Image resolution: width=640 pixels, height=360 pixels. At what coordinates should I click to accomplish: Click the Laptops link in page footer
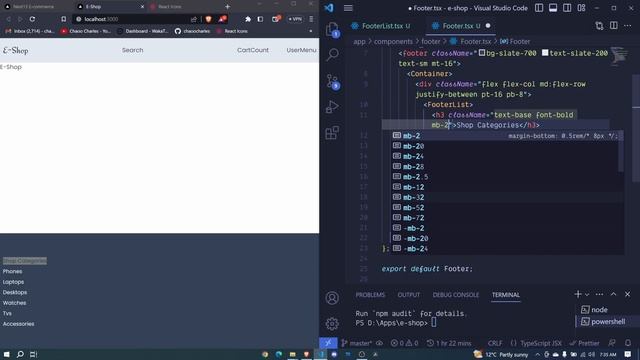[x=13, y=282]
